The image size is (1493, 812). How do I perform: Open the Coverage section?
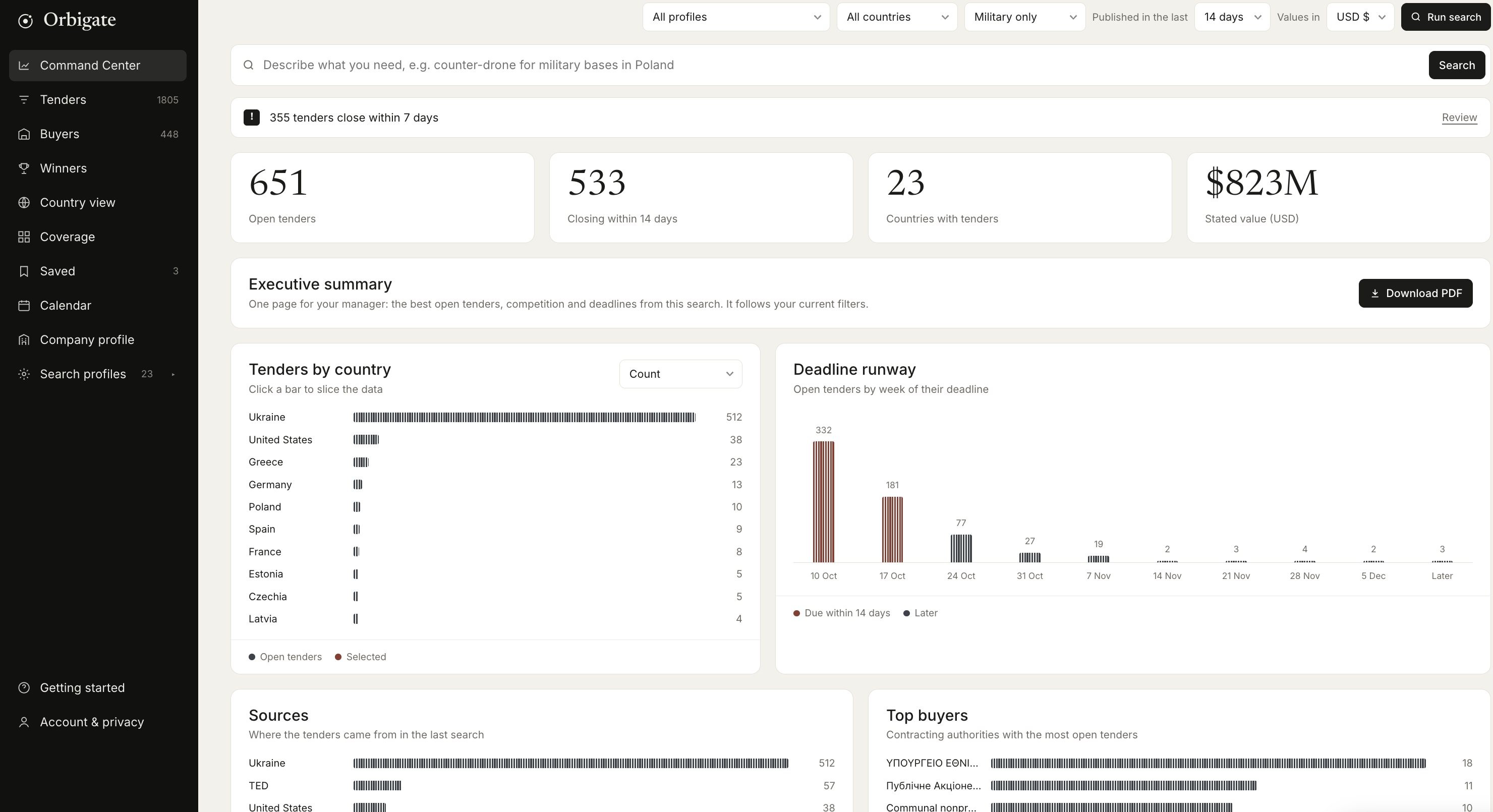pyautogui.click(x=97, y=237)
